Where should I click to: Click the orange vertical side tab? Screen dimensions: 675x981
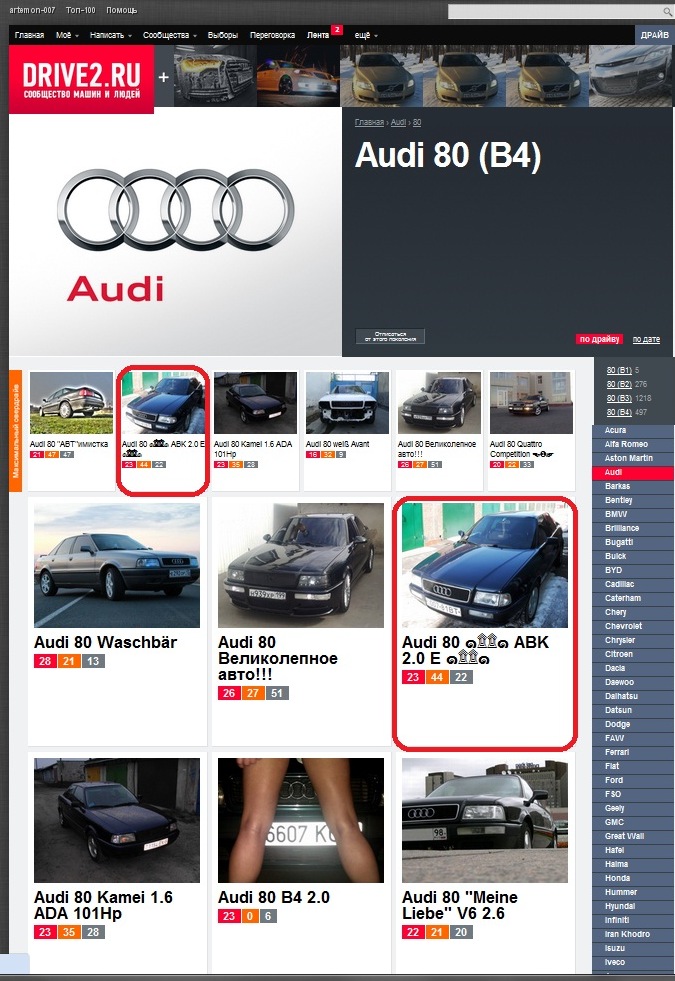tap(16, 431)
